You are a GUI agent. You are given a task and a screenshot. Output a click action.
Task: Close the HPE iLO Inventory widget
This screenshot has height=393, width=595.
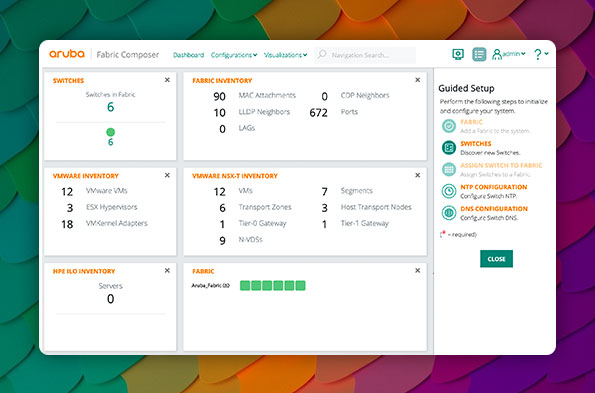pyautogui.click(x=167, y=270)
